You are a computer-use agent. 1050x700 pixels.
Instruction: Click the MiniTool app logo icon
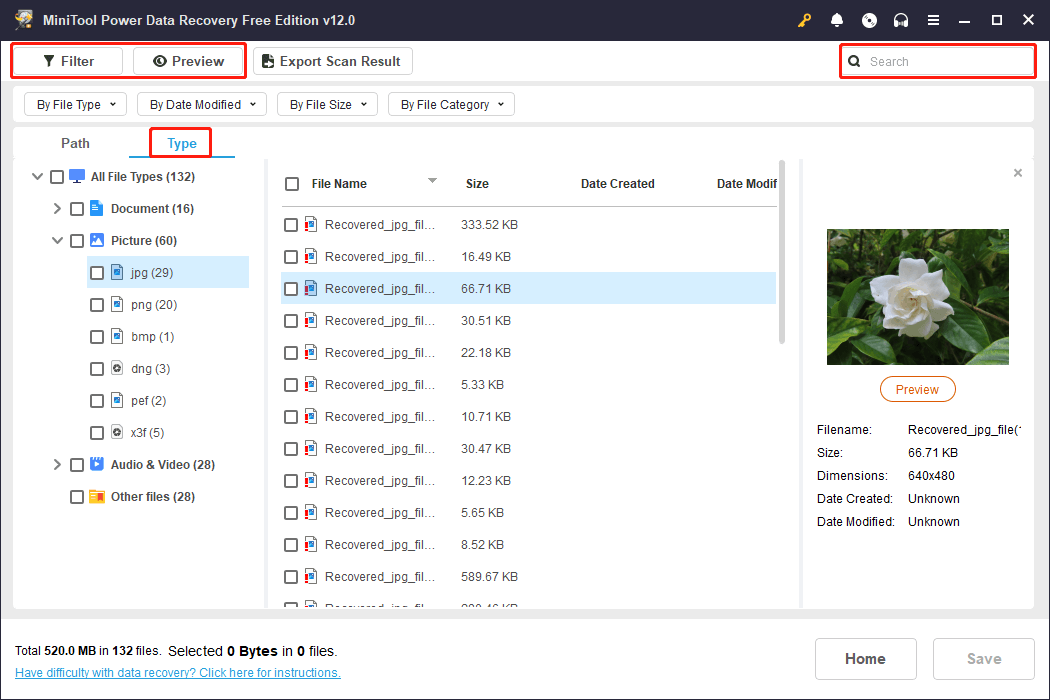pos(24,19)
